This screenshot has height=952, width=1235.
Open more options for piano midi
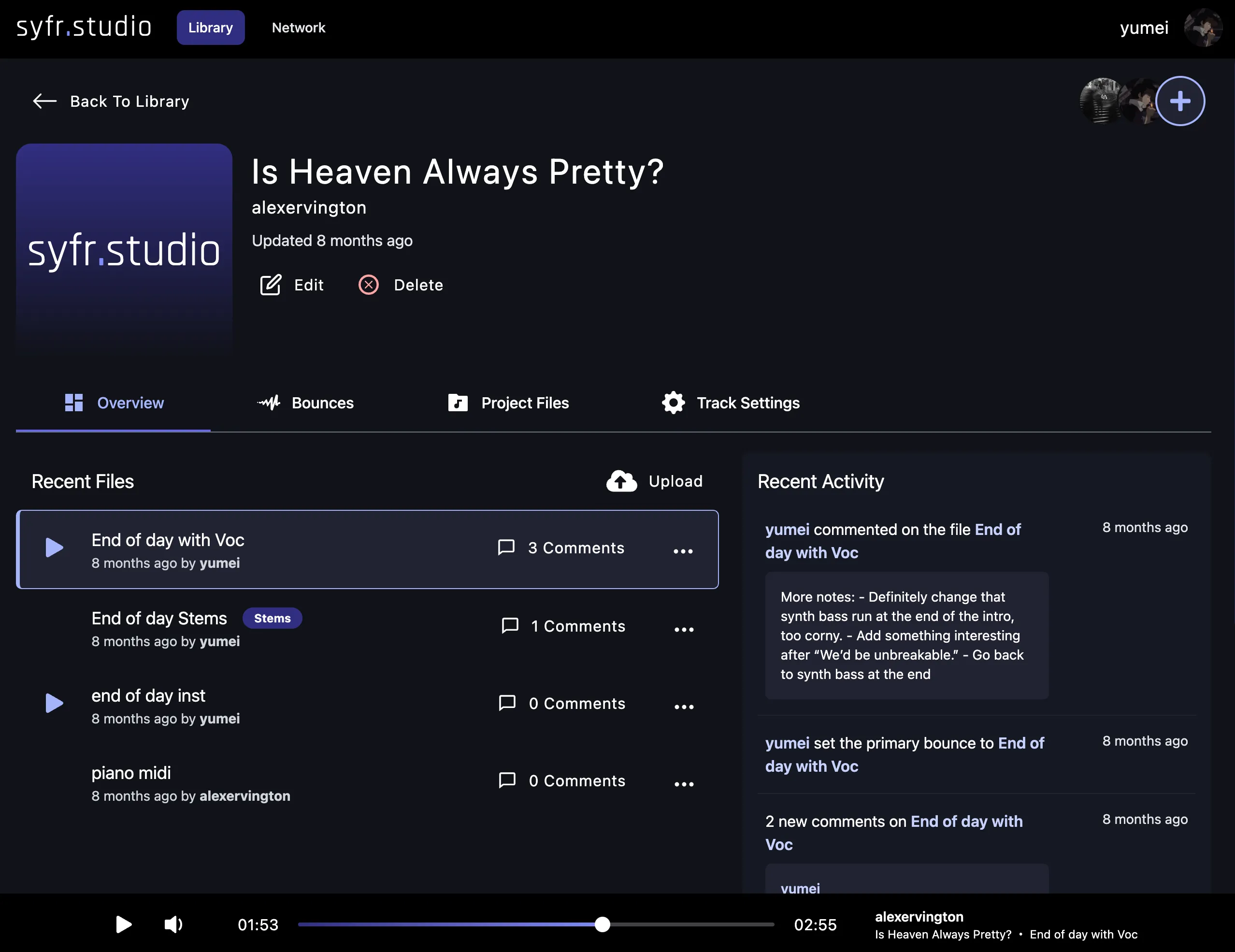[684, 784]
